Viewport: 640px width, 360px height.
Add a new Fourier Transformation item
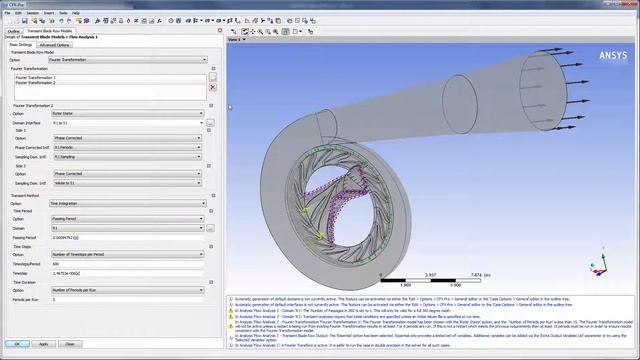(x=213, y=77)
